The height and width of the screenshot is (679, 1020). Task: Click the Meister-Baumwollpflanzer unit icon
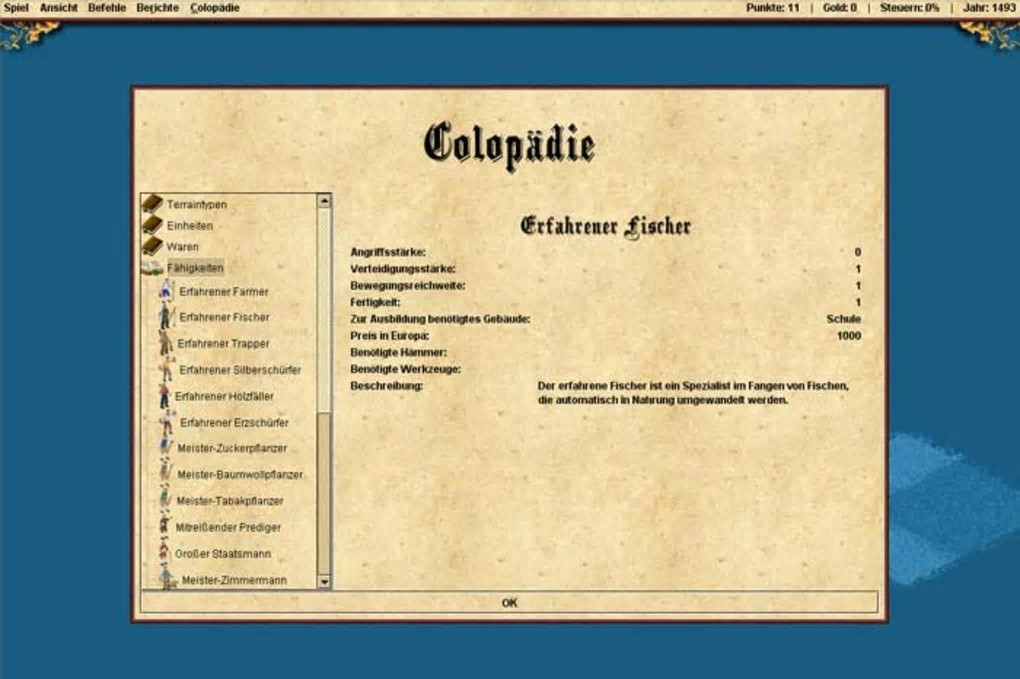click(x=166, y=474)
